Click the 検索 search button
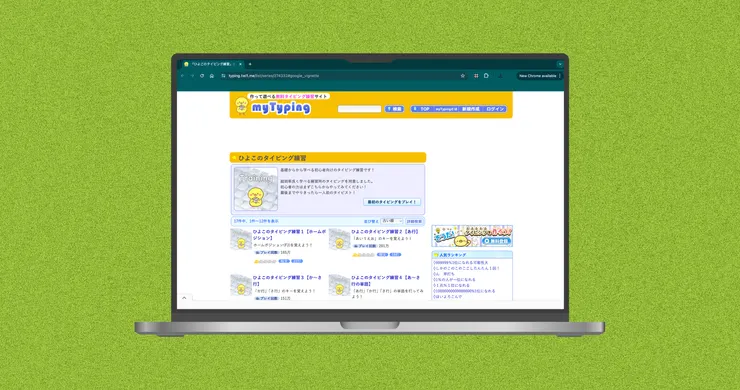The height and width of the screenshot is (390, 740). point(394,109)
